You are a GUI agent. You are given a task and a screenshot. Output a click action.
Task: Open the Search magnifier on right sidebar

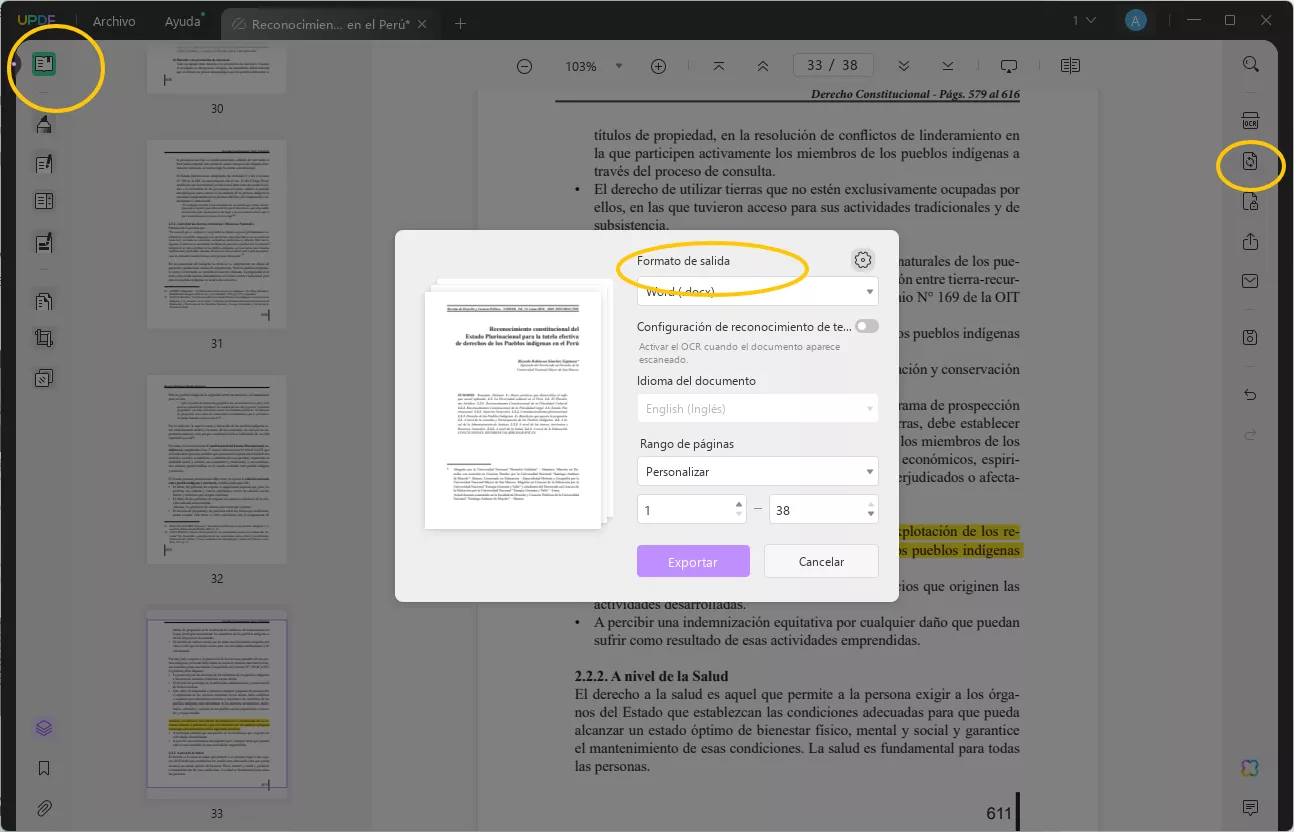click(x=1250, y=65)
